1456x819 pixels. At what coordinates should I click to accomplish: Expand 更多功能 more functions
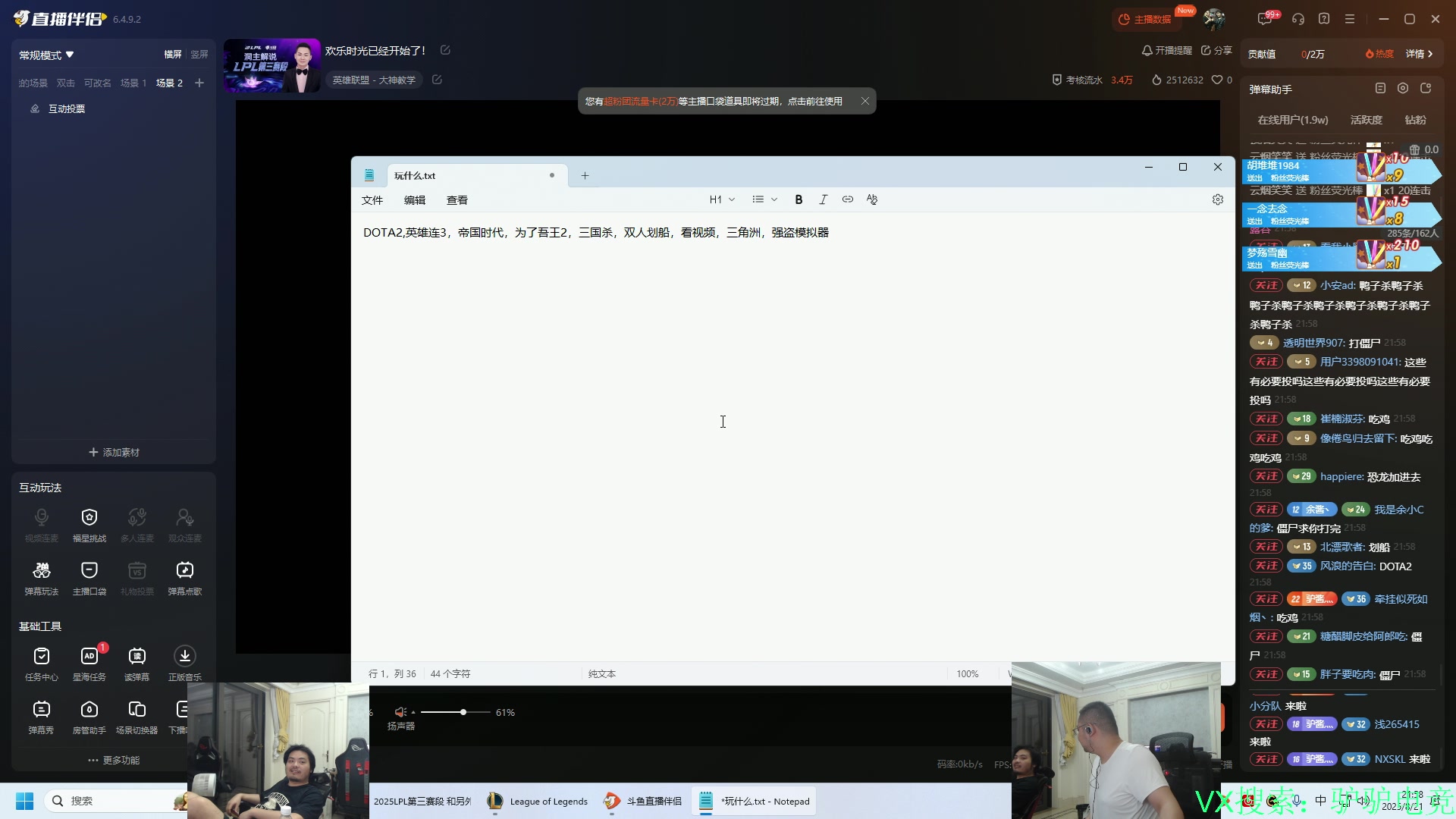pos(114,760)
